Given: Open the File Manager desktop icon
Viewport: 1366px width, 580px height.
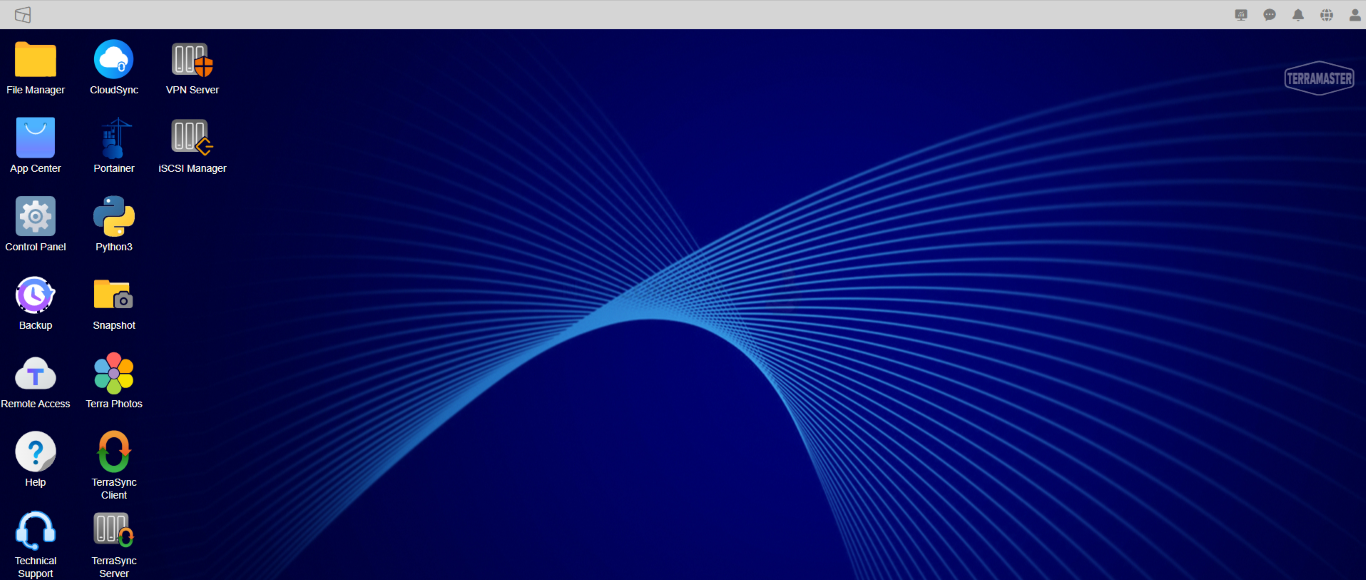Looking at the screenshot, I should pos(35,60).
